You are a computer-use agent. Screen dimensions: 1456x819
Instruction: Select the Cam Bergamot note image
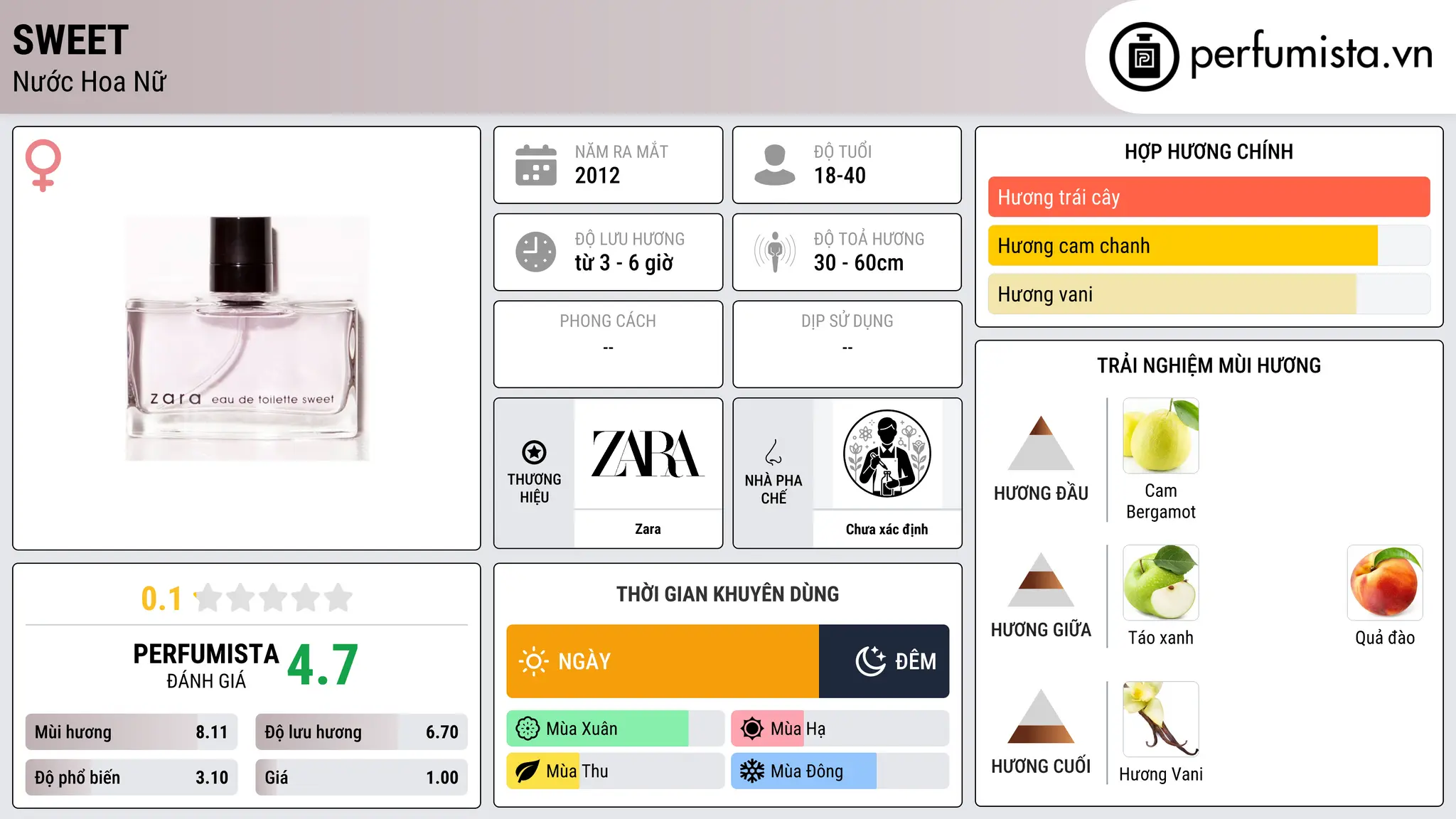1161,436
